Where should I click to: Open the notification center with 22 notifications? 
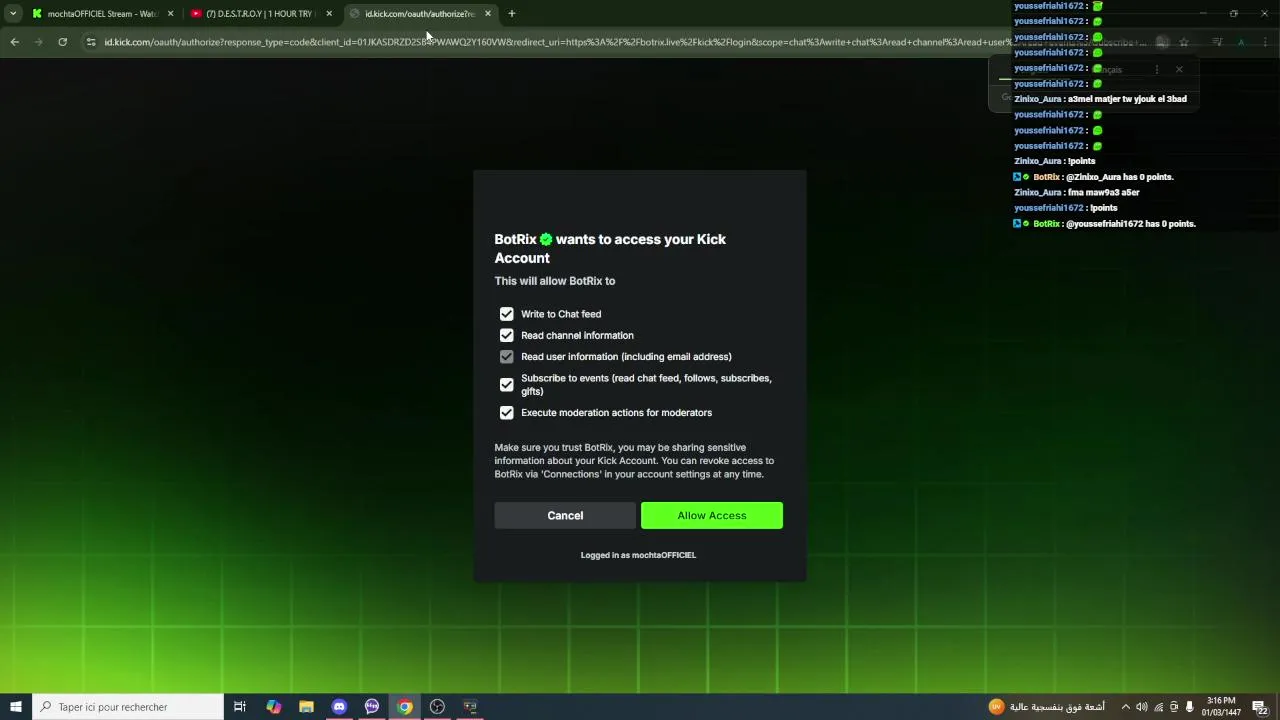[x=1260, y=707]
